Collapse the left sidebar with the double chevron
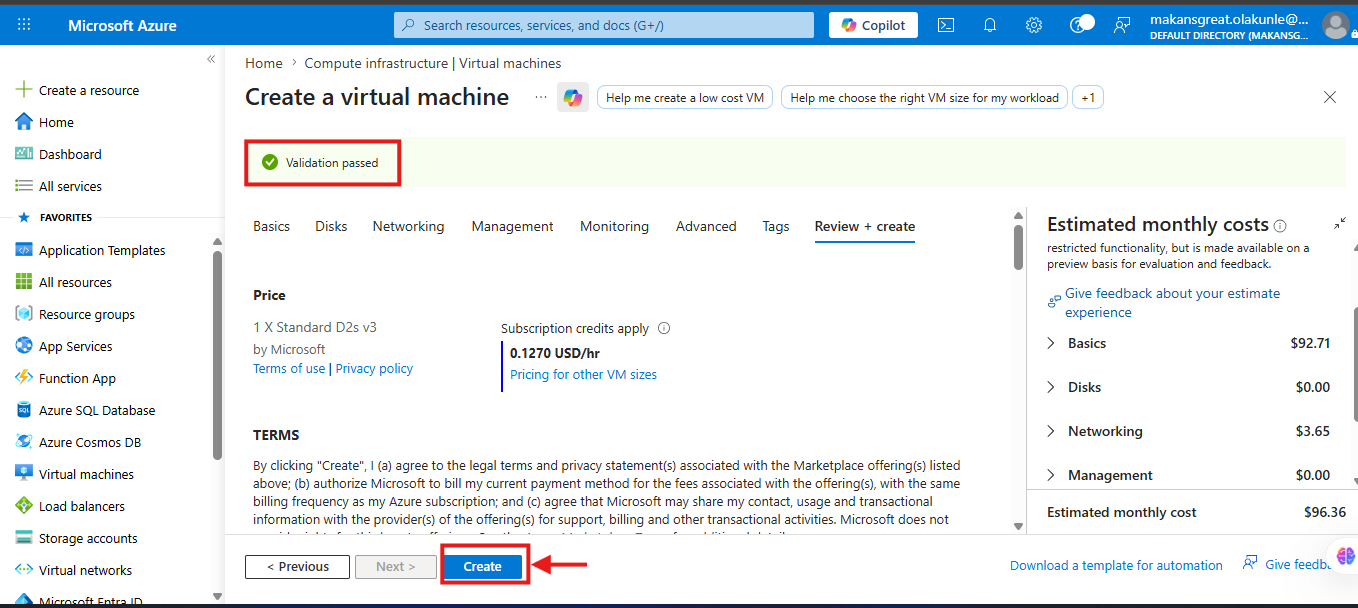 (x=211, y=59)
